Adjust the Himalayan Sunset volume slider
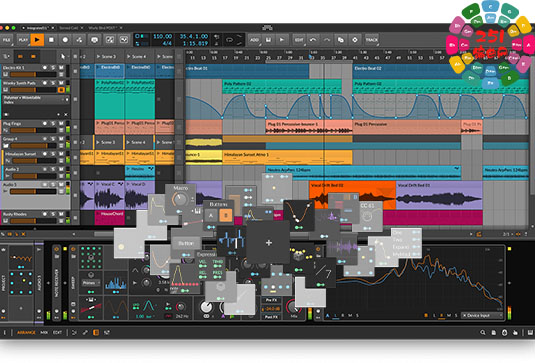Screen dimensions: 535x363 (x=33, y=161)
